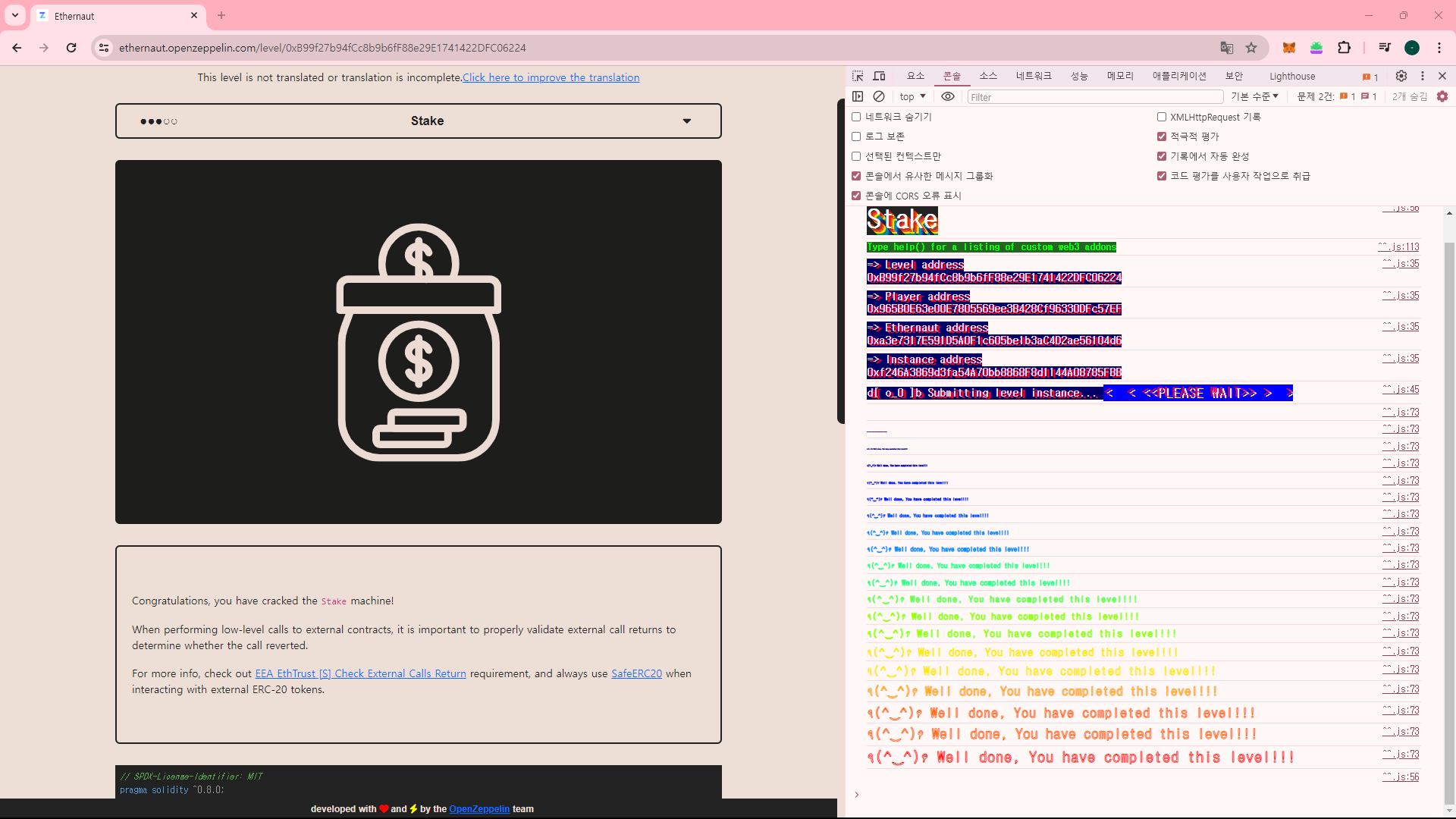This screenshot has width=1456, height=819.
Task: Toggle 기록에서 자동 완성 checkbox
Action: click(x=1162, y=156)
